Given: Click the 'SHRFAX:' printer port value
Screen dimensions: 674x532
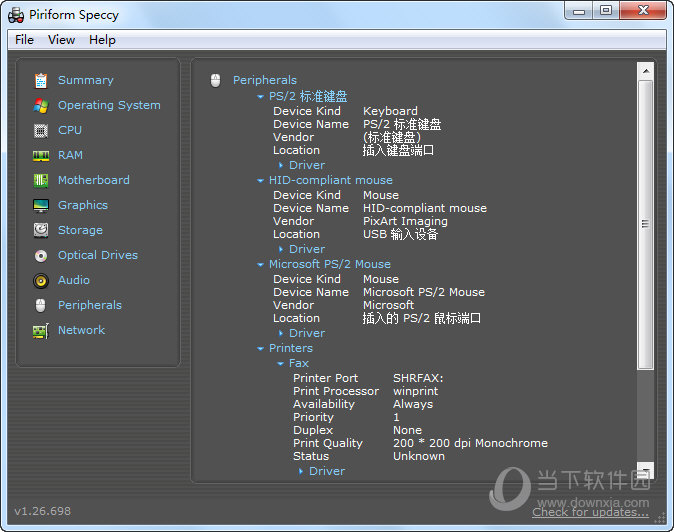Looking at the screenshot, I should pos(418,378).
